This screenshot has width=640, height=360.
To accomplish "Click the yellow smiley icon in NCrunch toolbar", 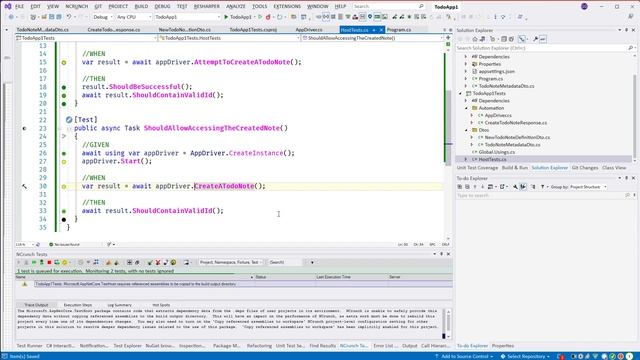I will pos(173,262).
